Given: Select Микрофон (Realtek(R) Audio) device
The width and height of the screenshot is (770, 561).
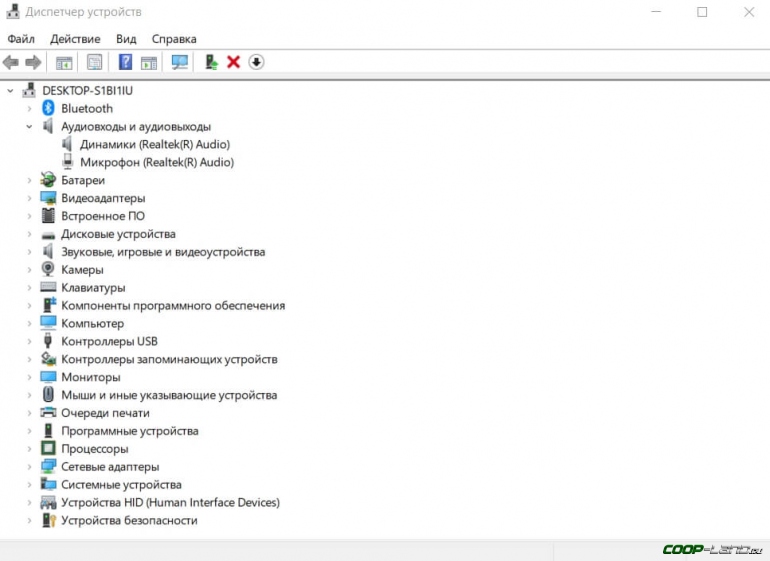Looking at the screenshot, I should [156, 162].
